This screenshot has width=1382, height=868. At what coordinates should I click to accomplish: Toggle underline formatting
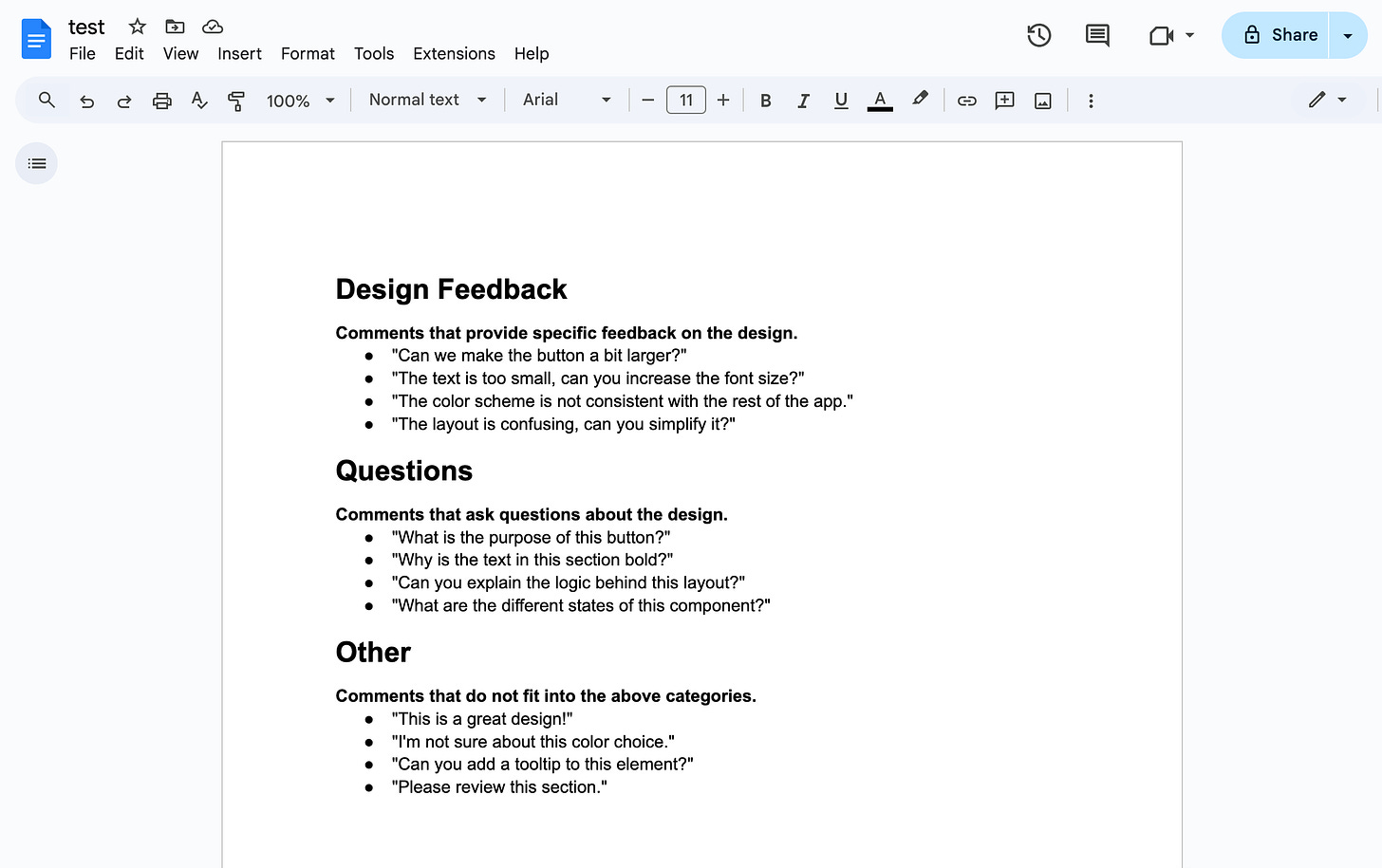click(x=841, y=100)
